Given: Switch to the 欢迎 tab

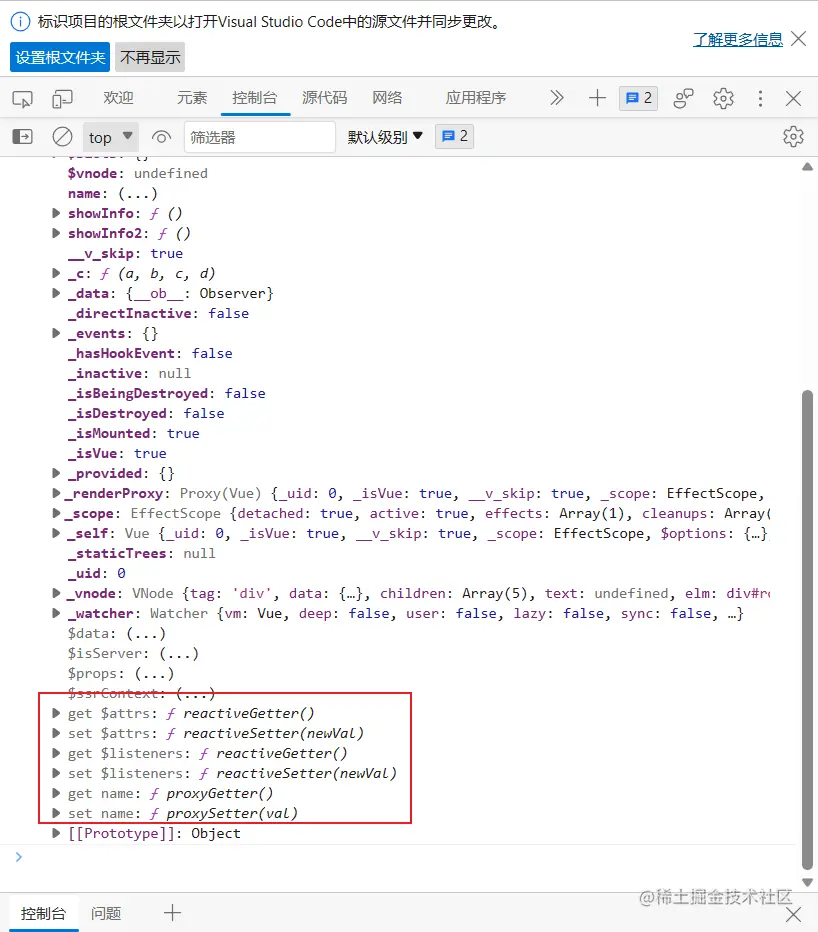Looking at the screenshot, I should tap(118, 98).
